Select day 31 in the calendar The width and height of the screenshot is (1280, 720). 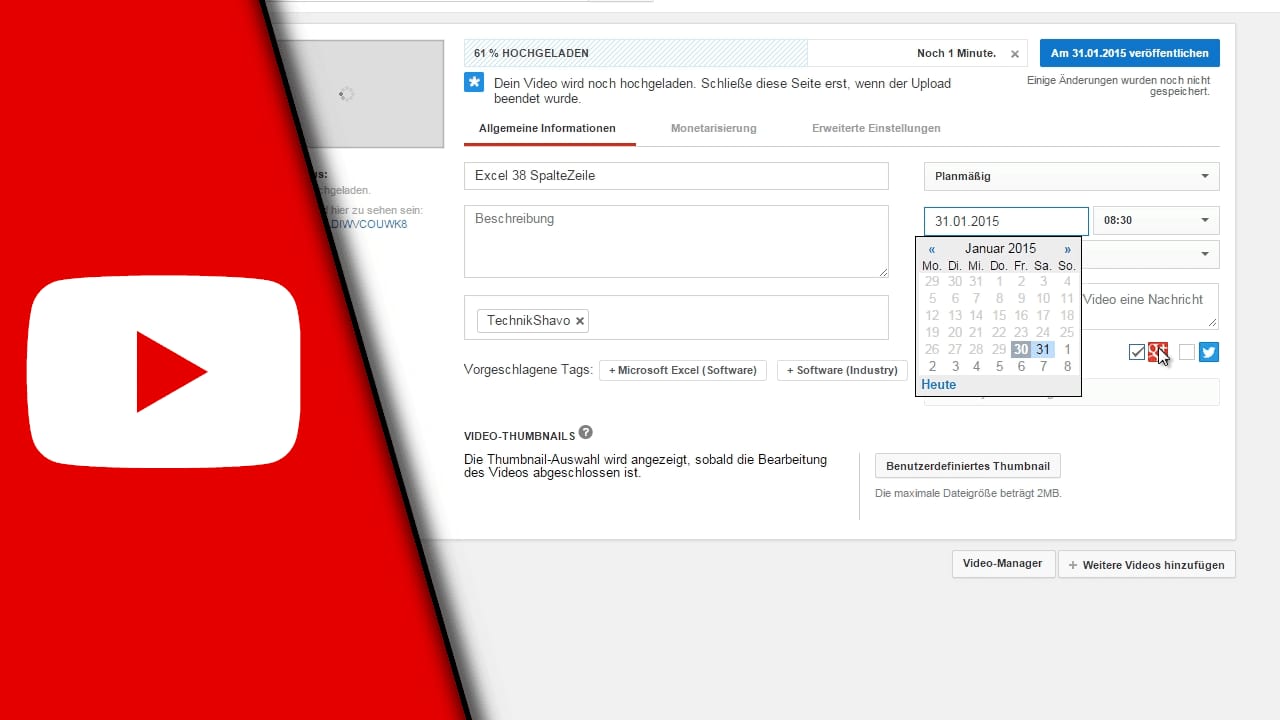[x=1043, y=349]
